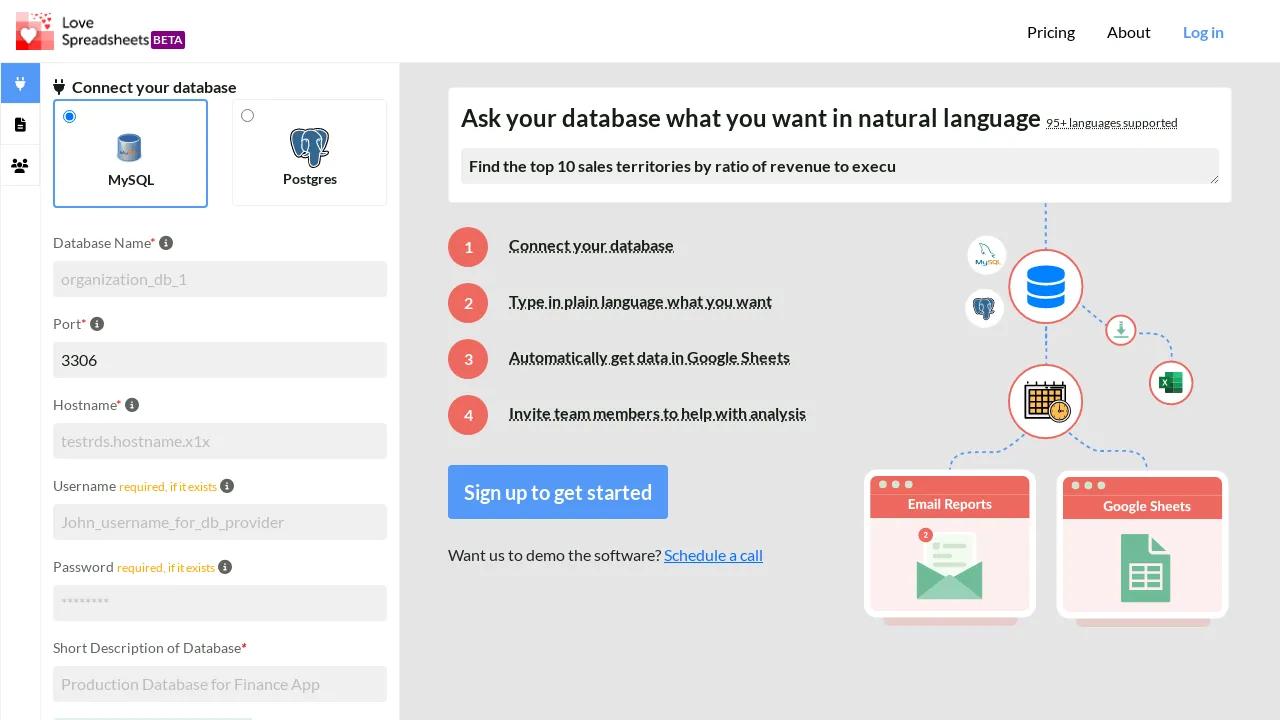Expand the Connect your database step
Image resolution: width=1280 pixels, height=720 pixels.
click(x=591, y=246)
